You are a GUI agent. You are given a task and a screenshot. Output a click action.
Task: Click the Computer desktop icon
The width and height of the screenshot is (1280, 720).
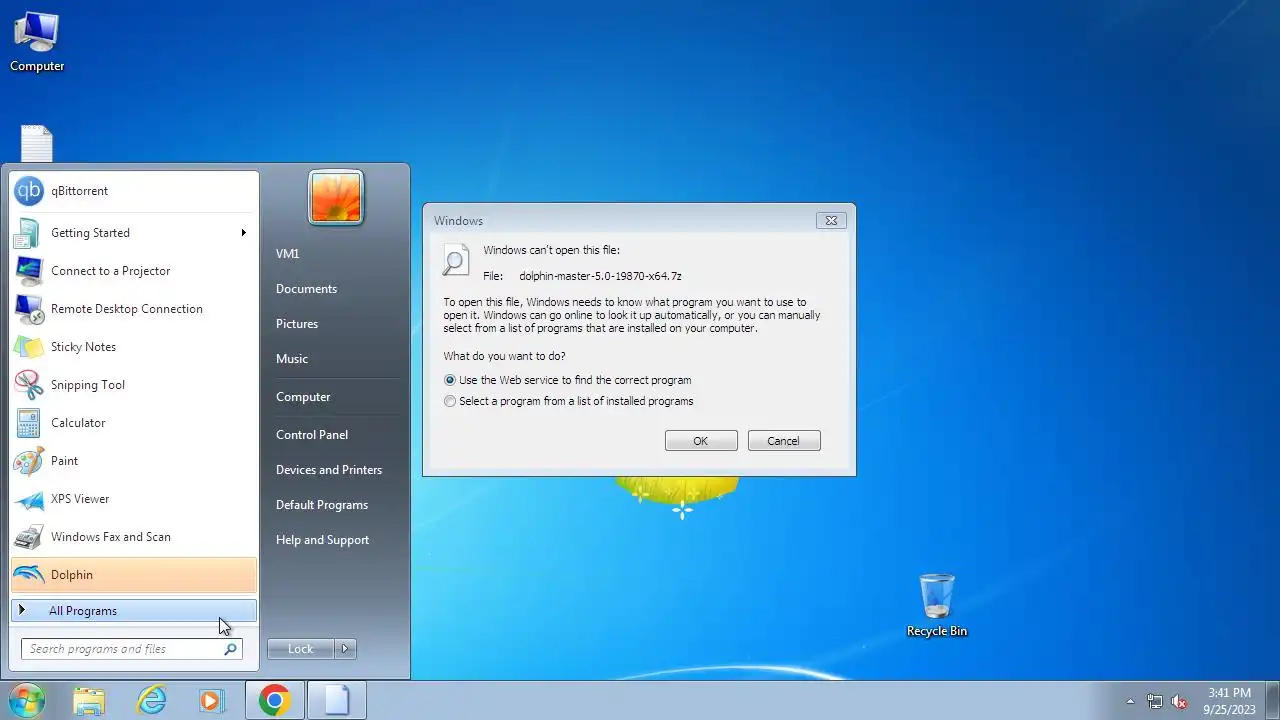(37, 41)
